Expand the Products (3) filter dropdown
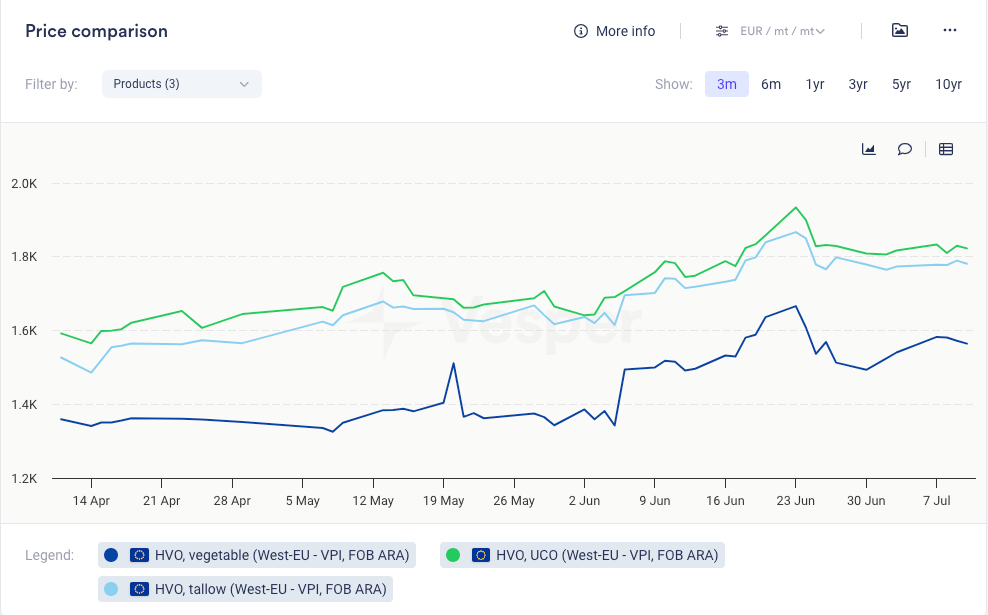Viewport: 988px width, 615px height. click(182, 84)
